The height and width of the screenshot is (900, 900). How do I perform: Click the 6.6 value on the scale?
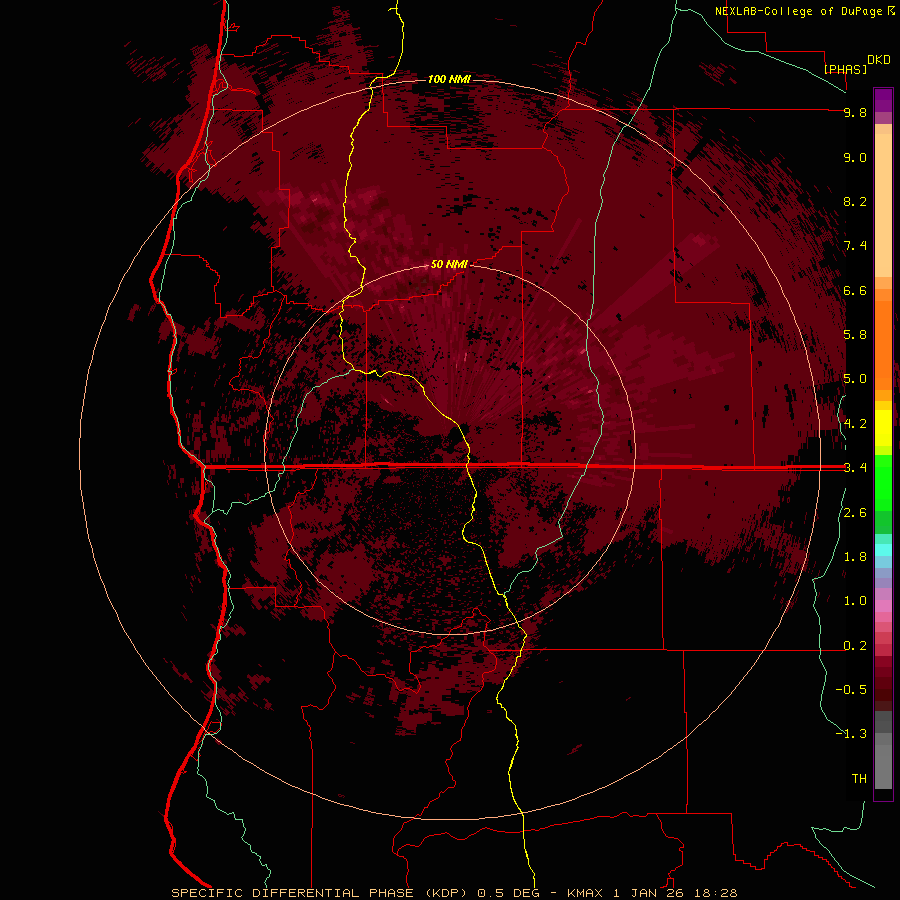(855, 290)
